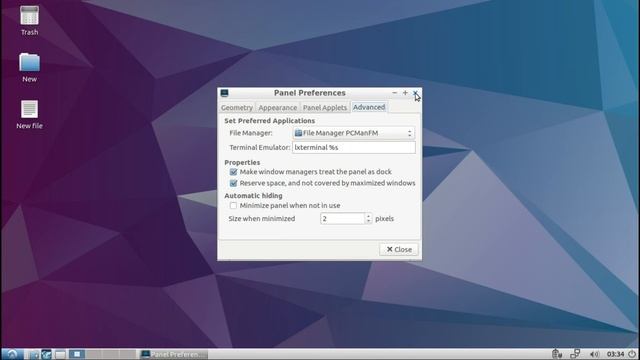
Task: Select the Advanced tab
Action: pos(369,107)
